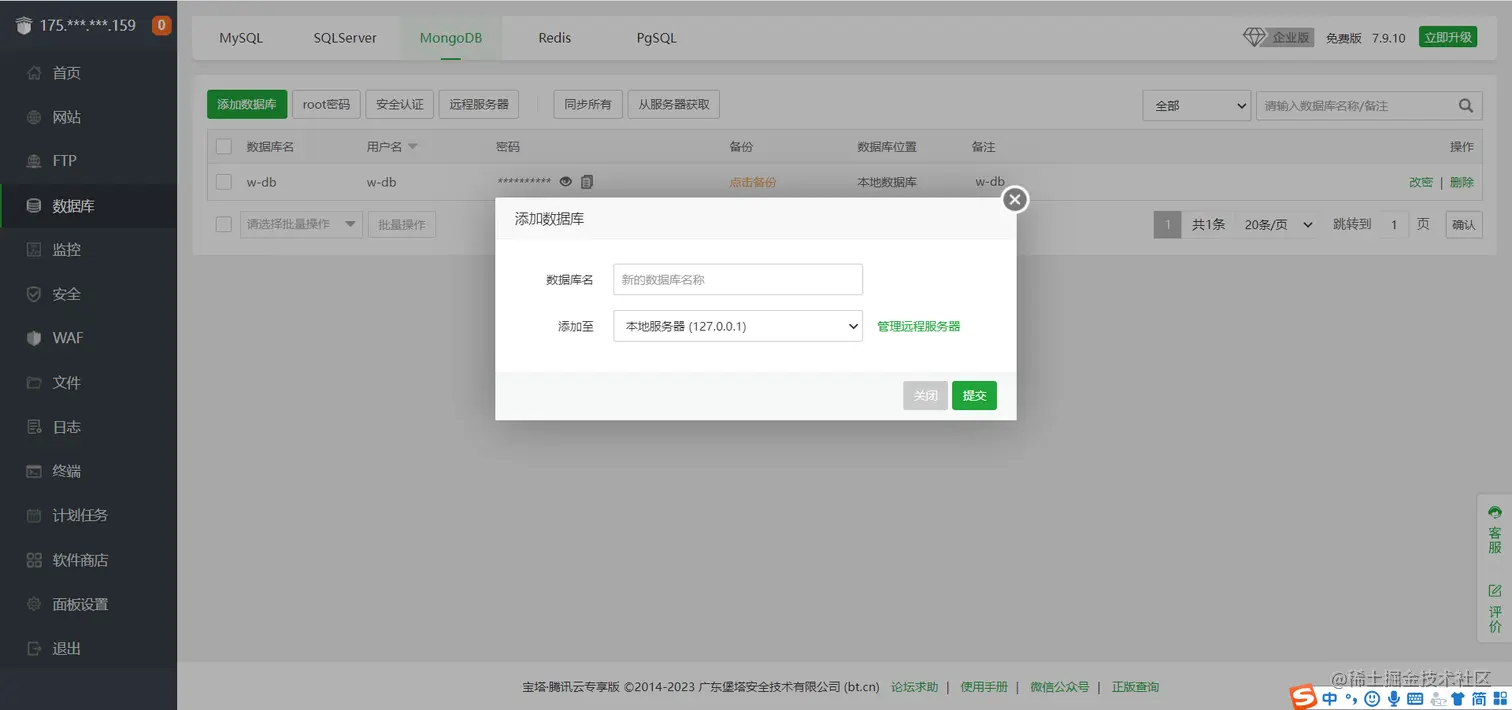
Task: Expand the 本地服务器 (127.0.0.1) dropdown
Action: [738, 326]
